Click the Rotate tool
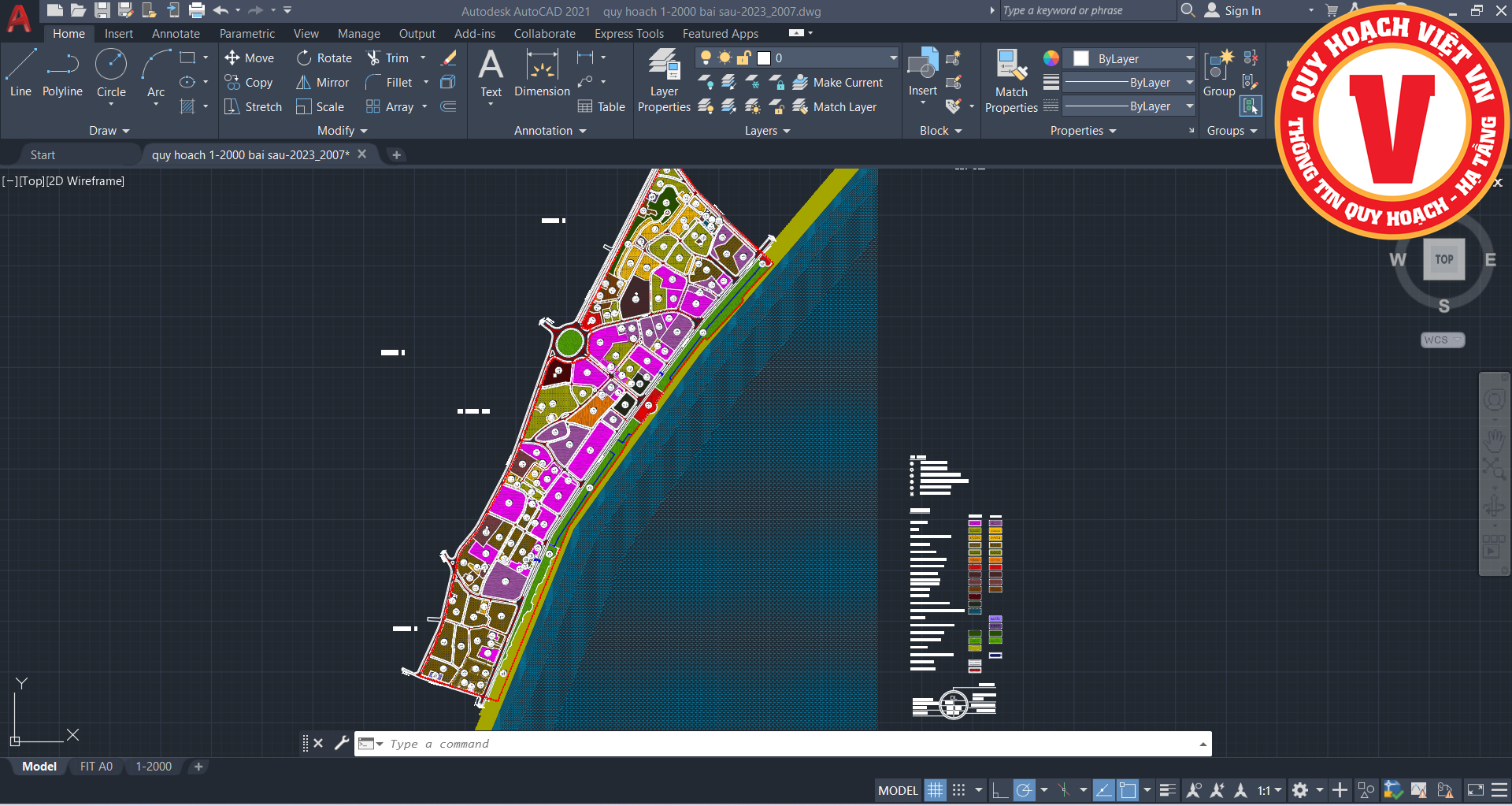Image resolution: width=1512 pixels, height=806 pixels. [324, 58]
